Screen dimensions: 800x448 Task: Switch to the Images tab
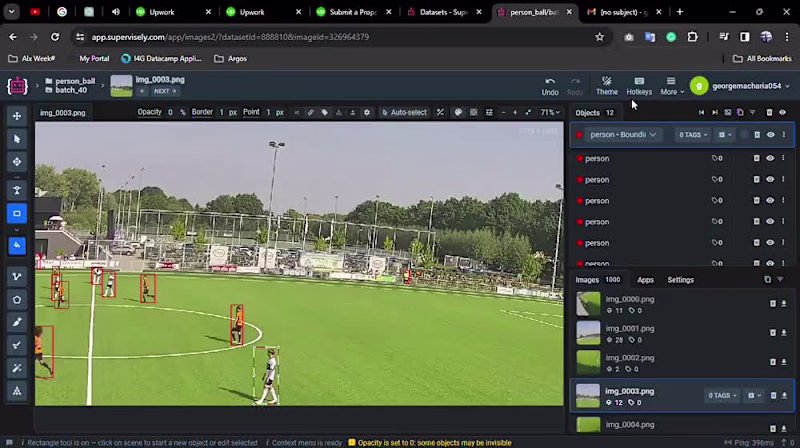tap(598, 280)
